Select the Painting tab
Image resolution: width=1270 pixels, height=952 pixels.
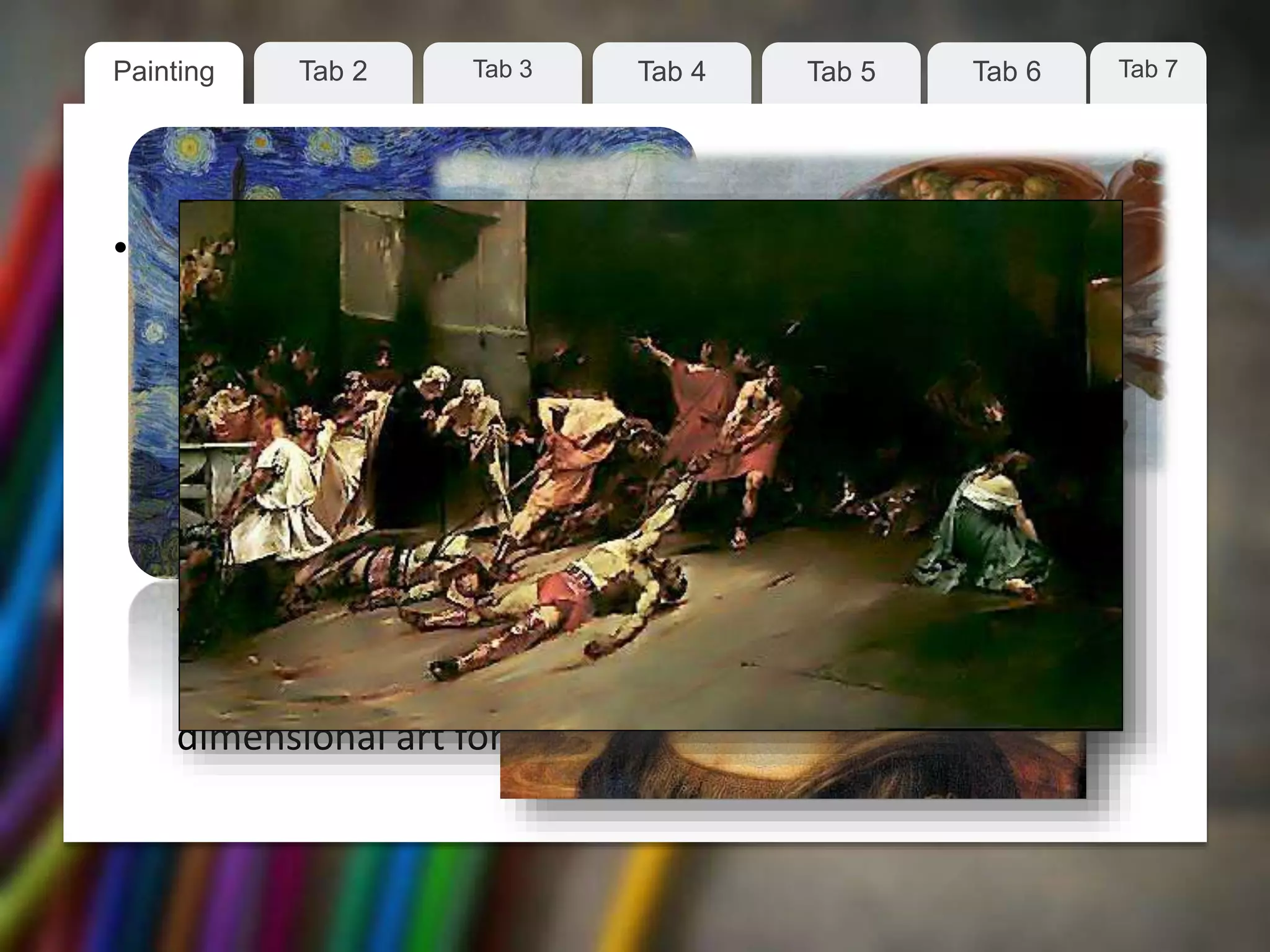pos(164,72)
